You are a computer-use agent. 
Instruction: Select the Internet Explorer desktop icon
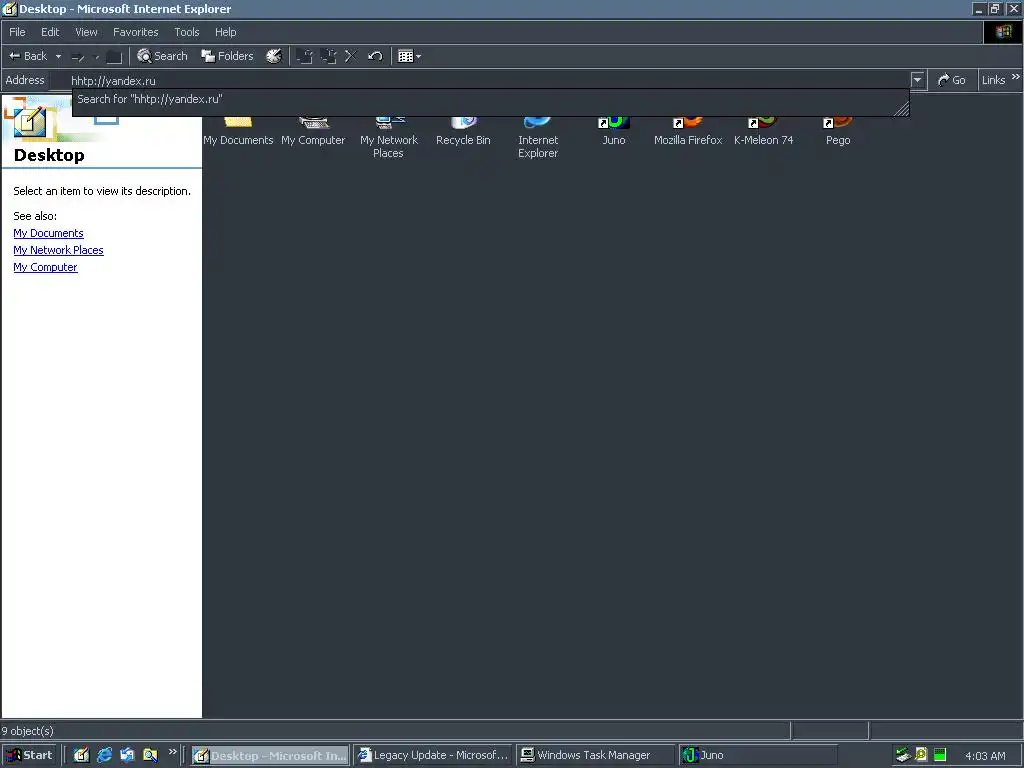[538, 136]
